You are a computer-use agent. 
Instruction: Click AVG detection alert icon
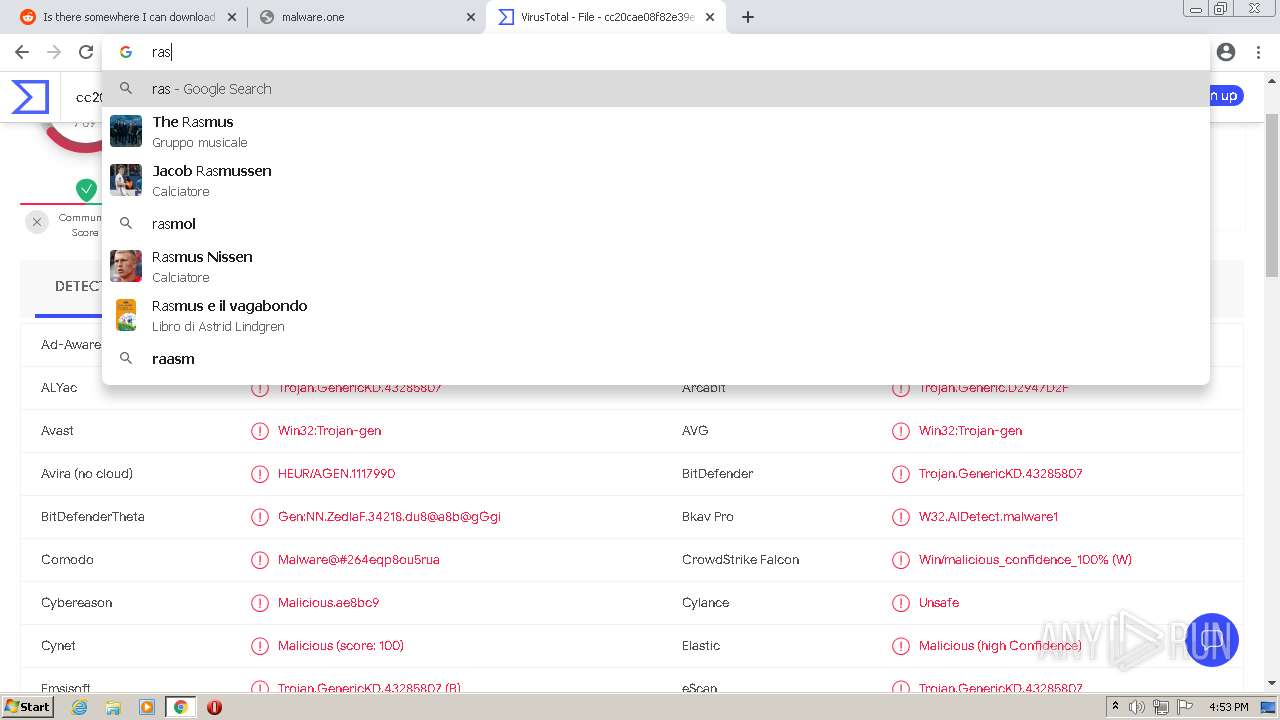point(900,431)
